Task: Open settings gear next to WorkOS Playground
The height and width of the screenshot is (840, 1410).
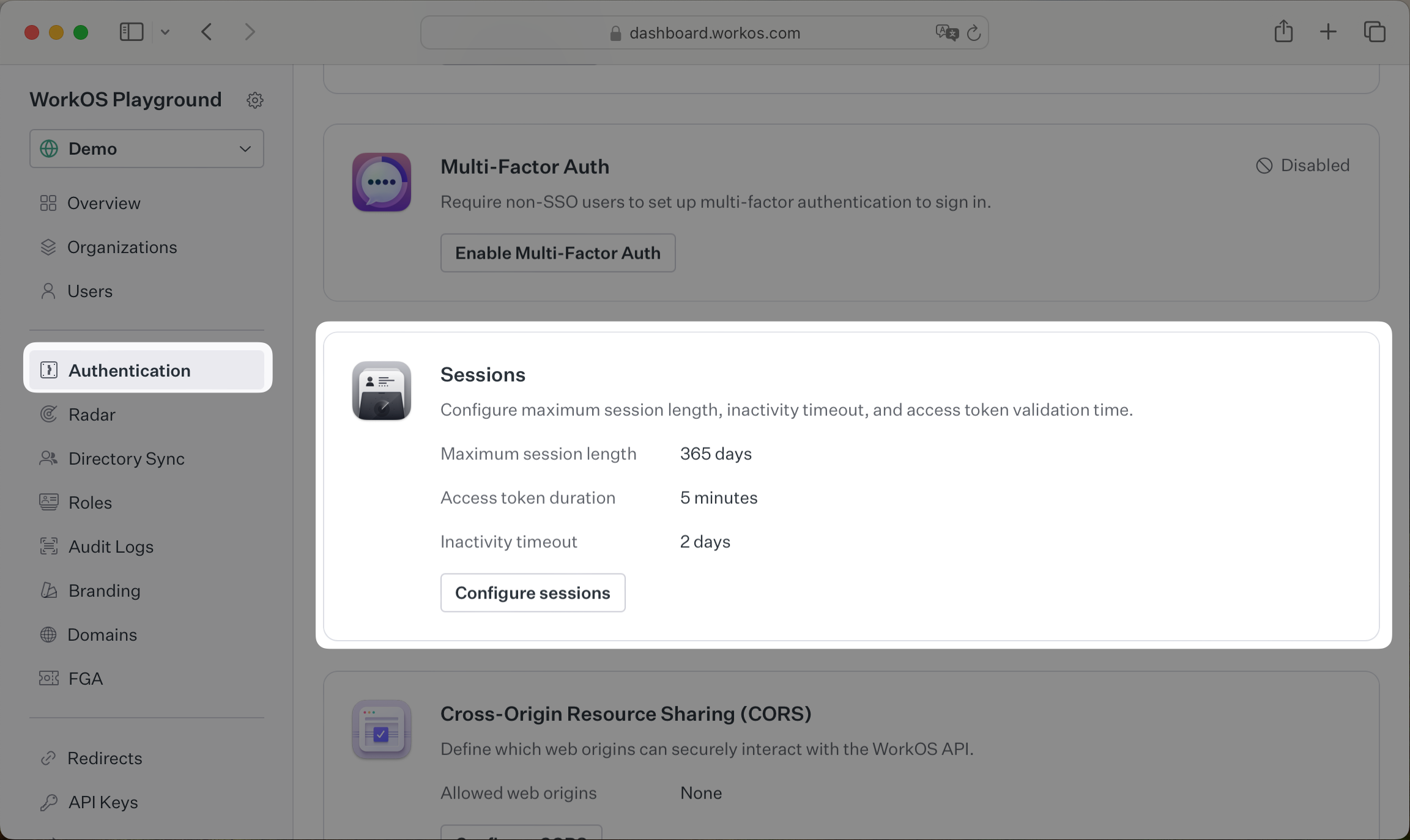Action: [x=255, y=100]
